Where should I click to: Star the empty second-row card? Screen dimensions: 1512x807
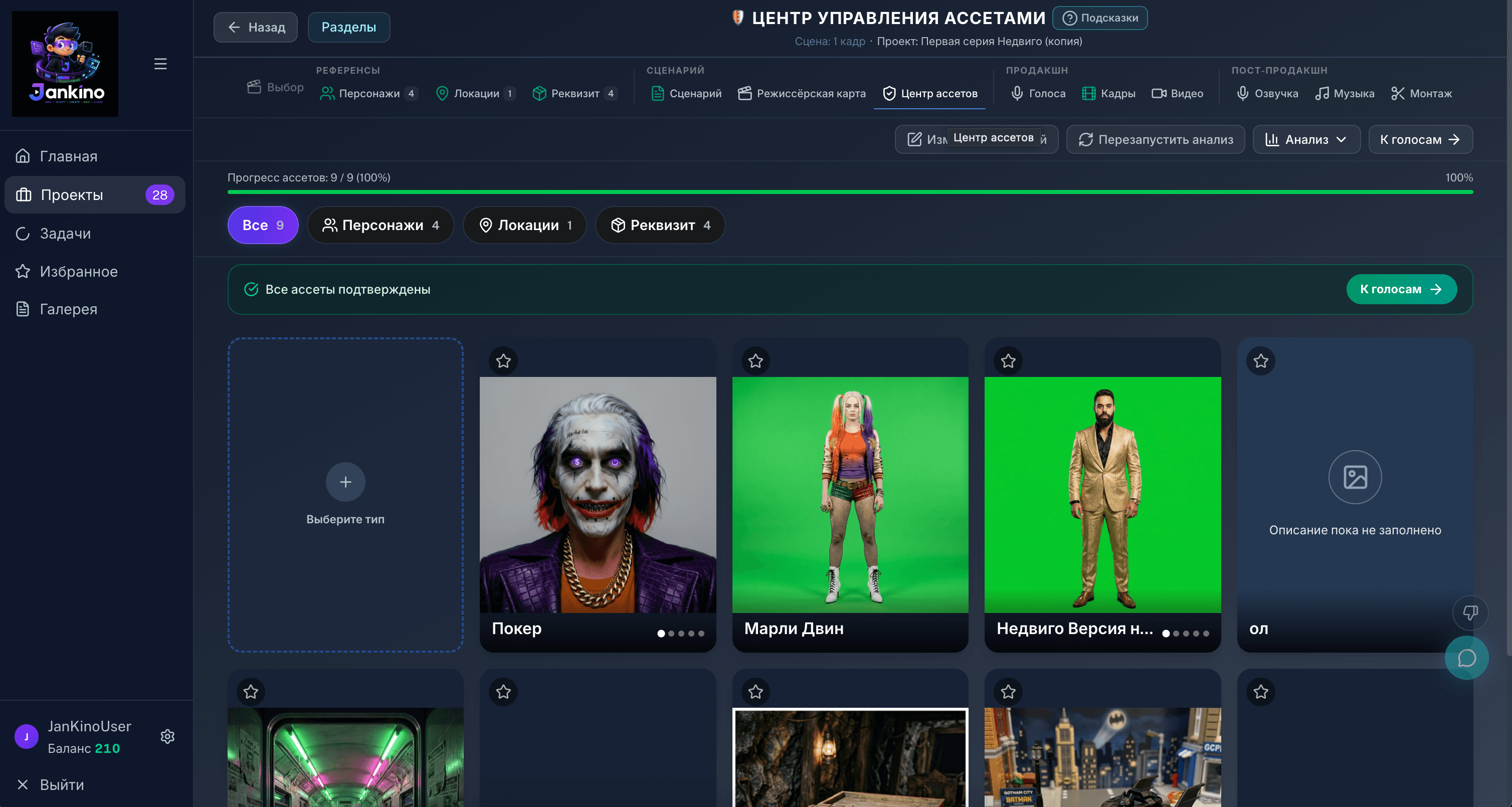pos(503,691)
